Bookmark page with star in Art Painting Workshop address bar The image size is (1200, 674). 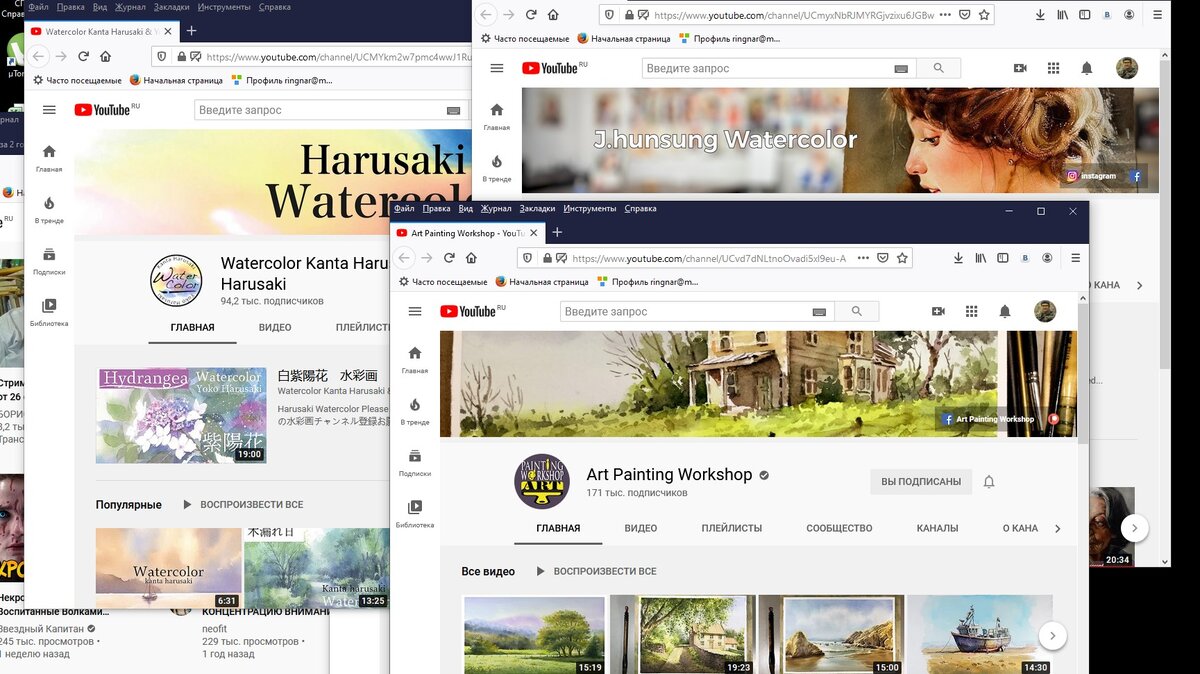tap(903, 258)
